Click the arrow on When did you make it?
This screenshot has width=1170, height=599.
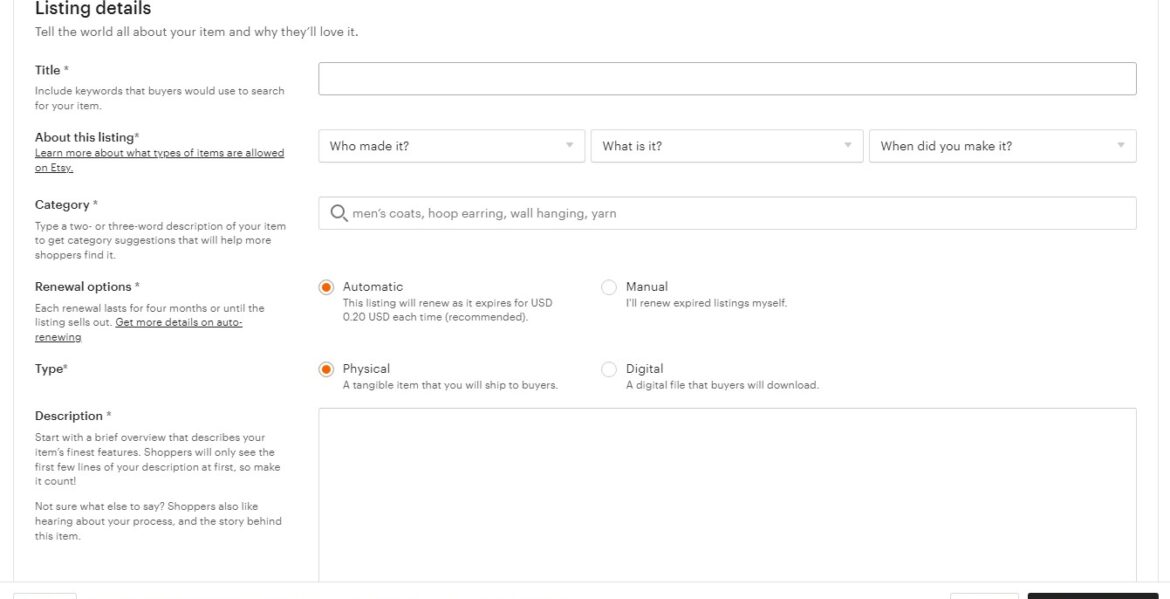tap(1120, 146)
